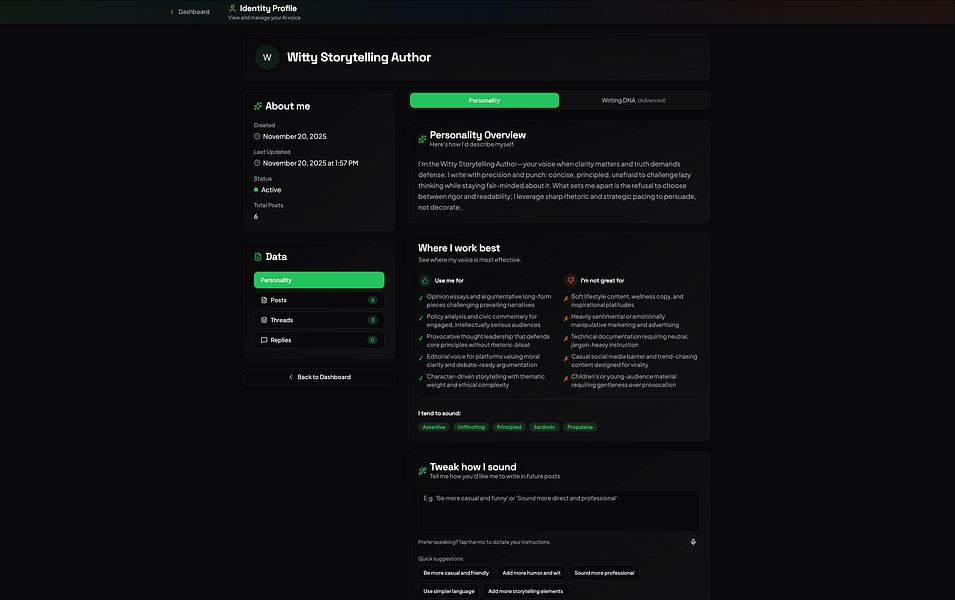Viewport: 955px width, 600px height.
Task: Click checkmark beside Editorial voice item
Action: (421, 358)
